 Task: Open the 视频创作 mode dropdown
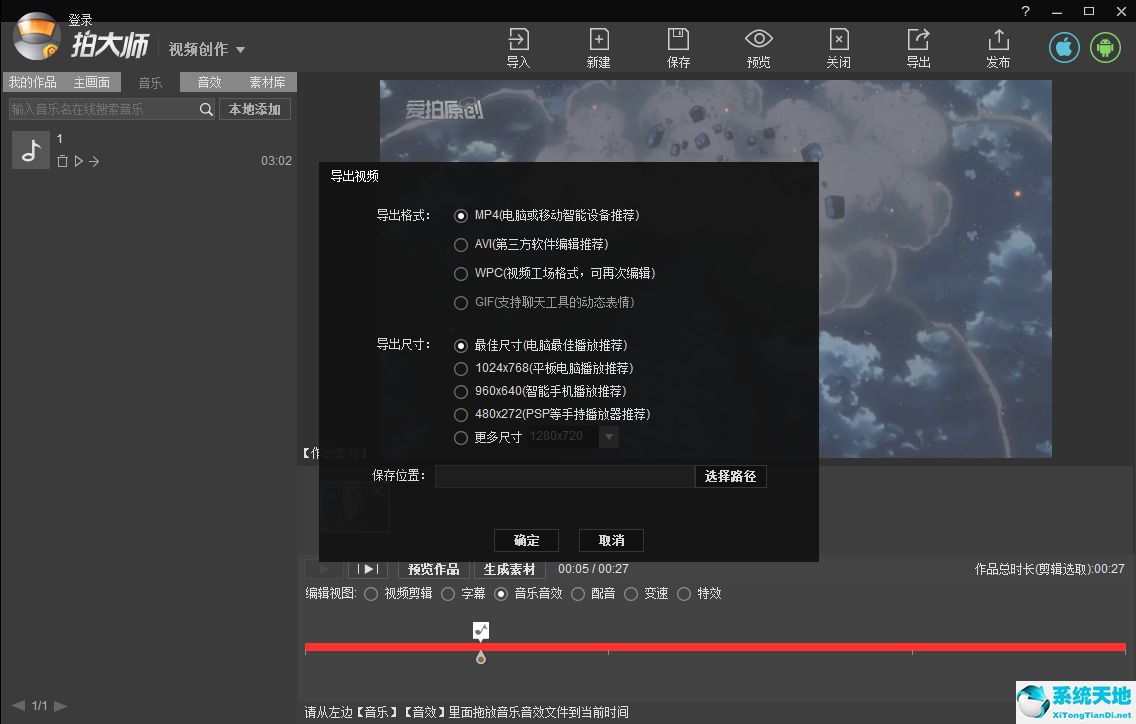(206, 47)
